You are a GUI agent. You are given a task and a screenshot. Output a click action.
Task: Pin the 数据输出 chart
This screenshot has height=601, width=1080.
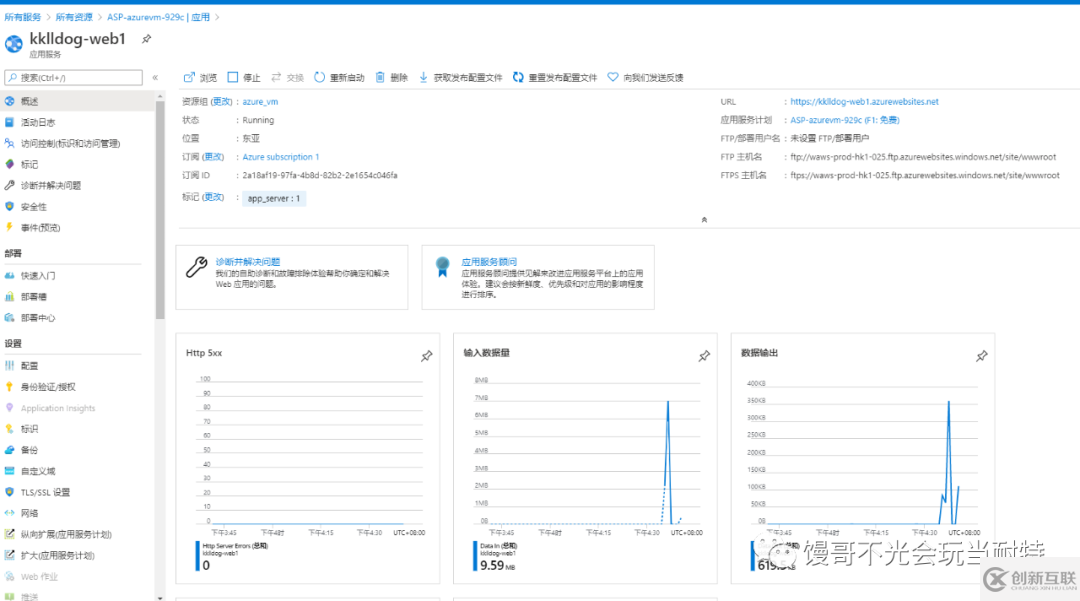click(x=981, y=355)
